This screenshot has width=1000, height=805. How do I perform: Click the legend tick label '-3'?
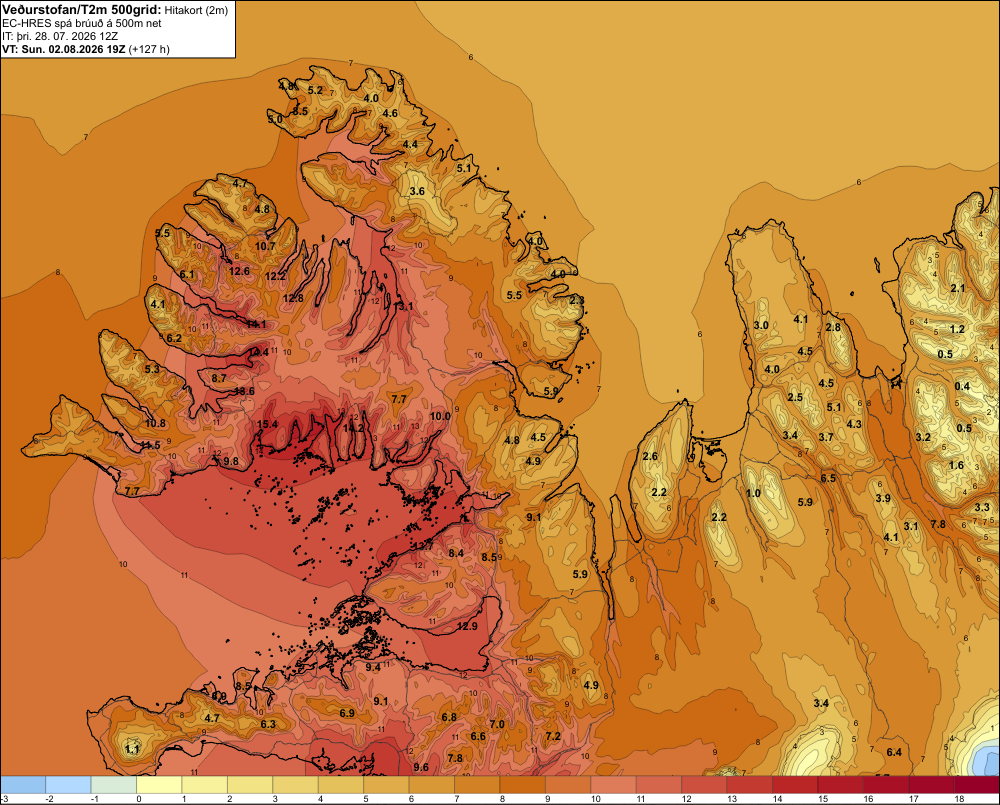click(x=4, y=799)
